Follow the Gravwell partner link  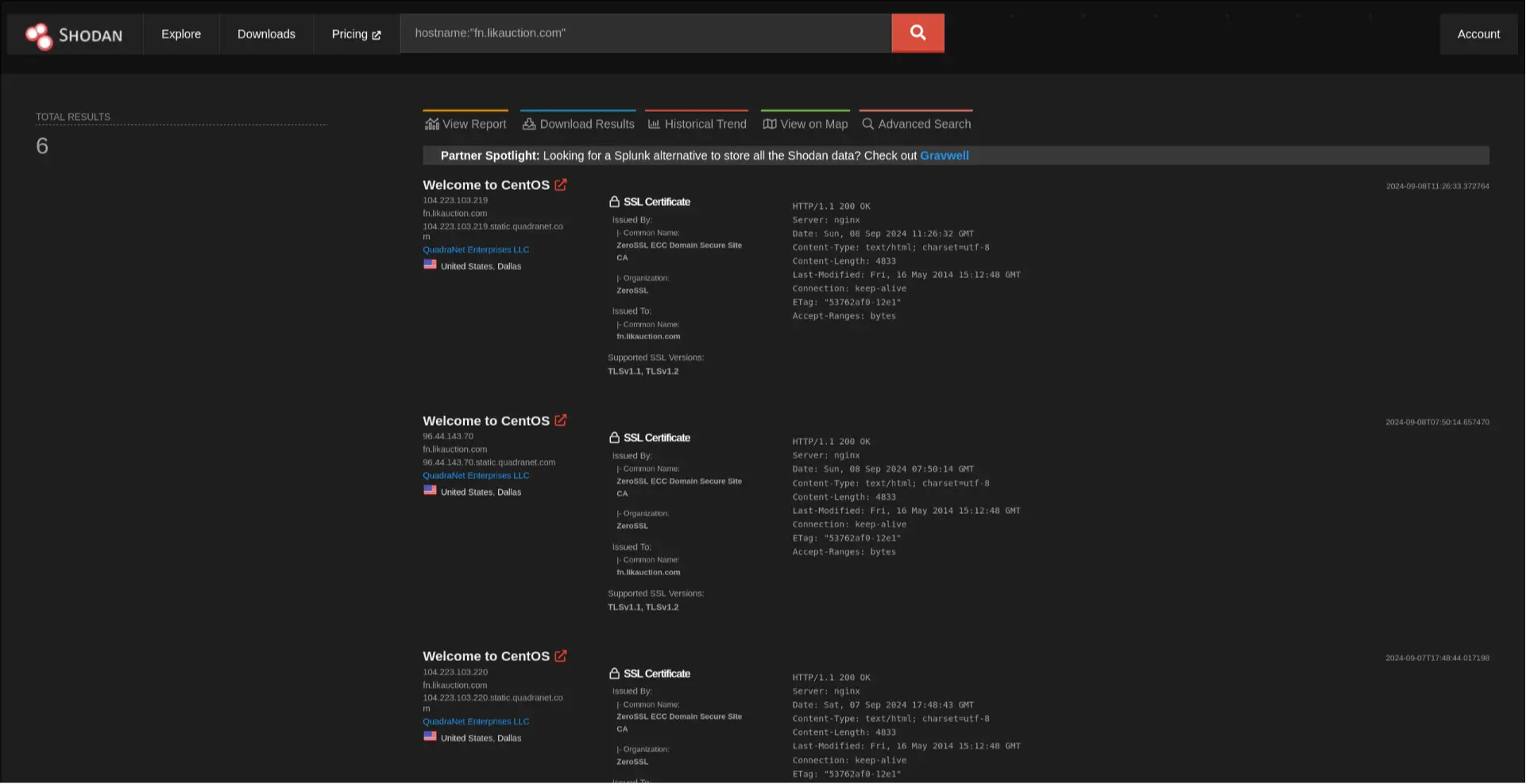pos(944,156)
